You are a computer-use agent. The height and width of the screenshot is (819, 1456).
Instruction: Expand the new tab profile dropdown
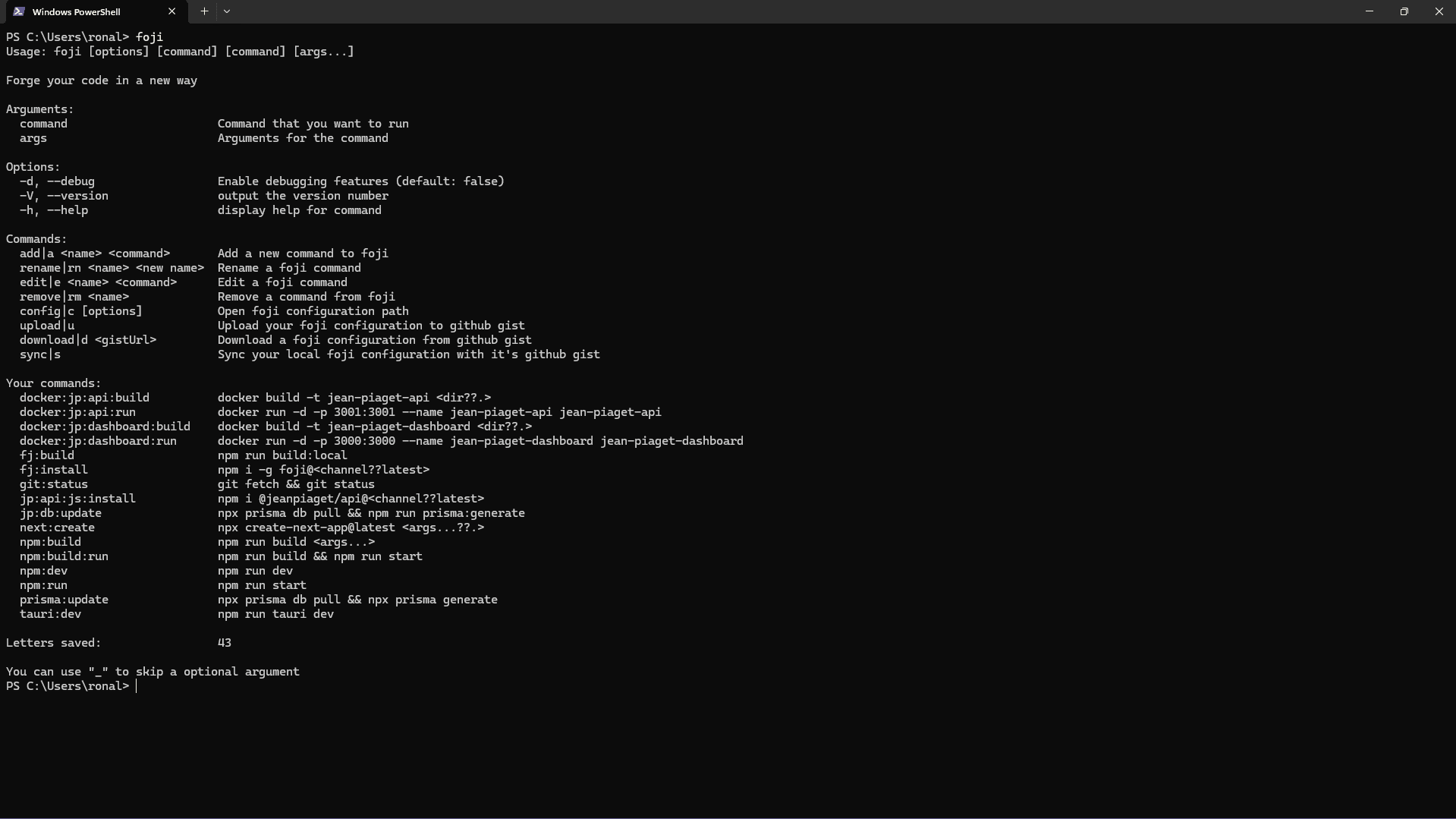[227, 11]
